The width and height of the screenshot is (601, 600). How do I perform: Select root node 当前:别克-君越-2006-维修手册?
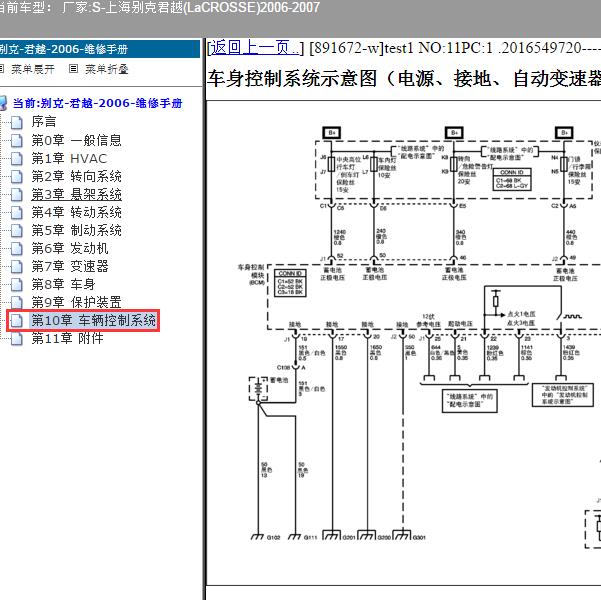pyautogui.click(x=97, y=103)
